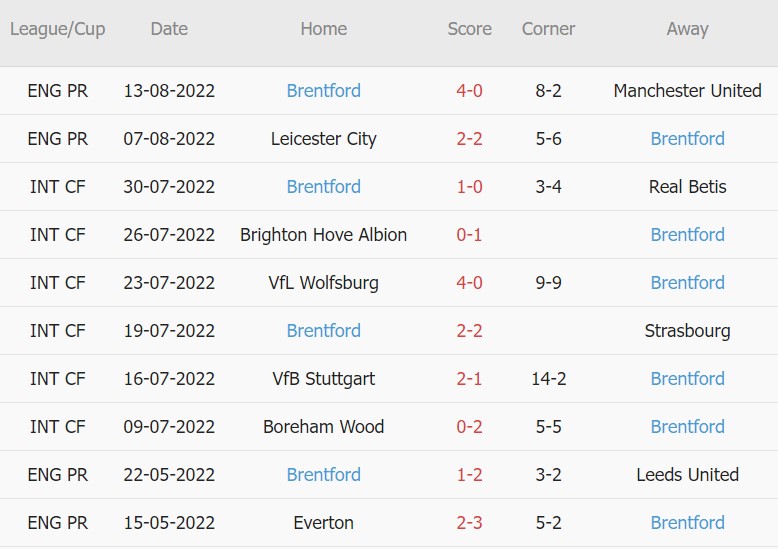
Task: Select the 14-2 corner stat for Stuttgart match
Action: (548, 379)
